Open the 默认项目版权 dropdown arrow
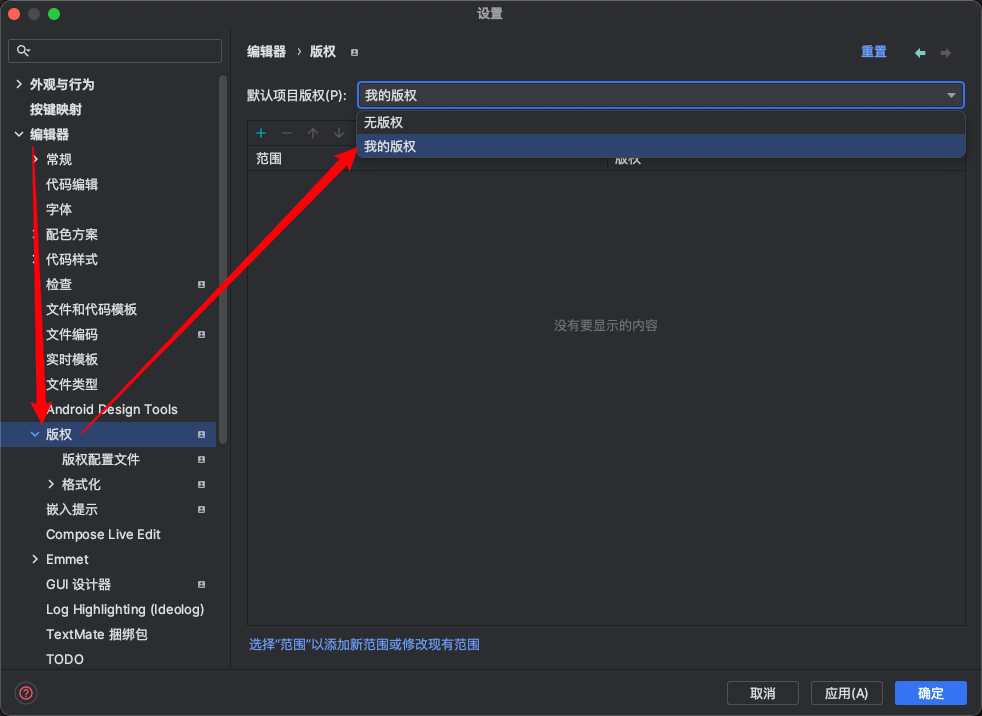Image resolution: width=982 pixels, height=716 pixels. point(951,96)
